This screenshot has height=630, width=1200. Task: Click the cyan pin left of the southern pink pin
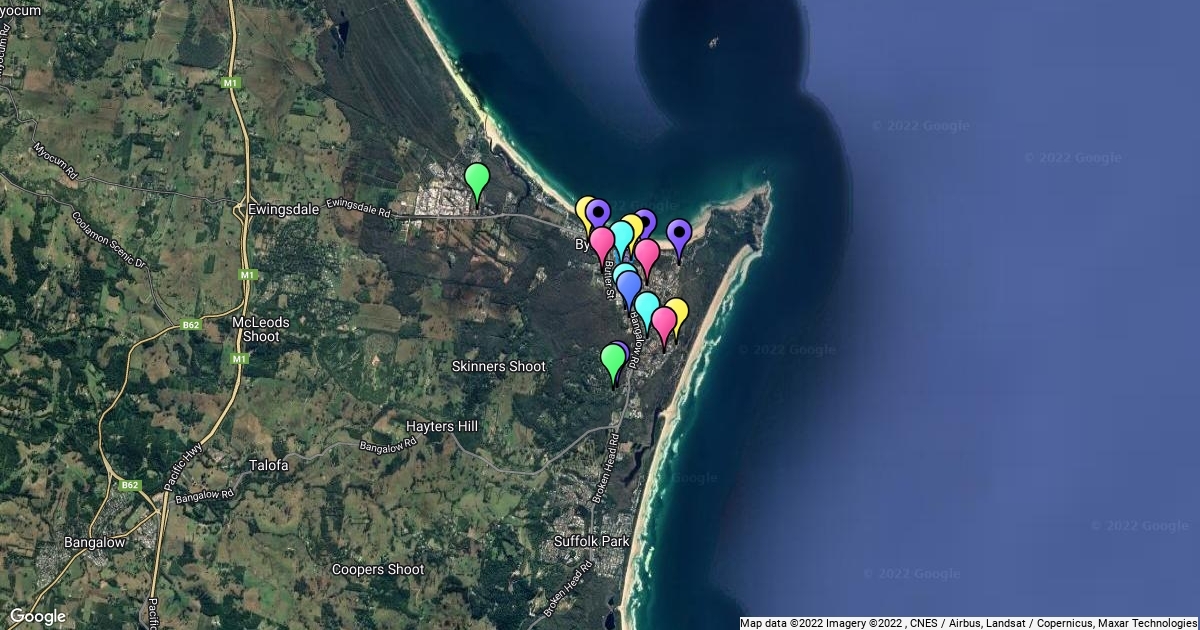pyautogui.click(x=647, y=308)
